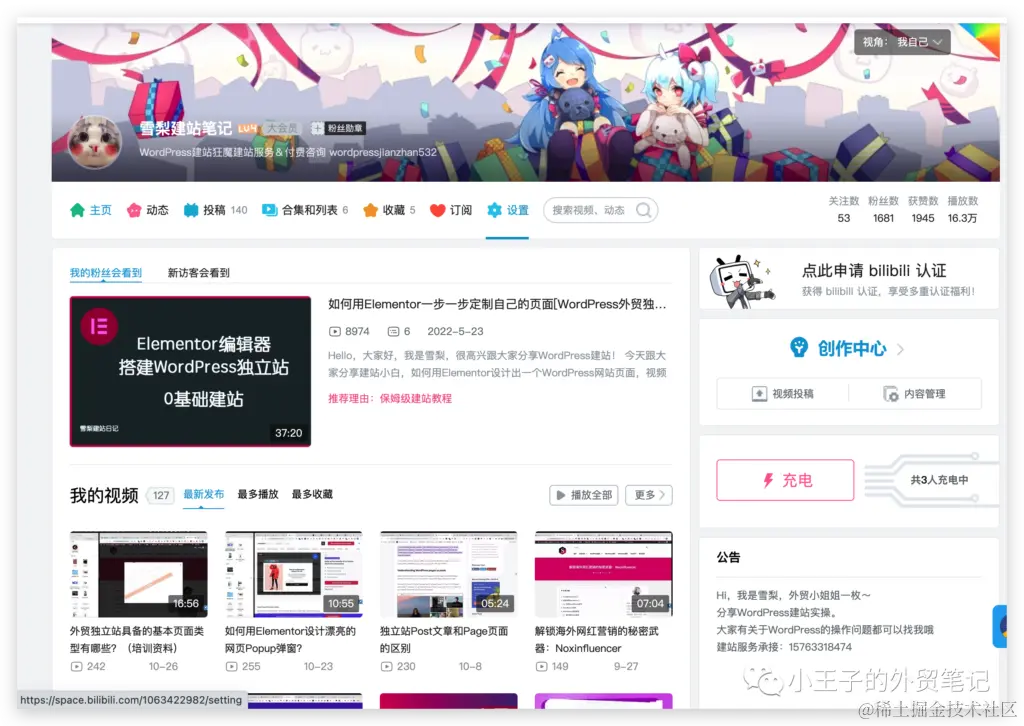
Task: Click the 内容管理 button
Action: pyautogui.click(x=914, y=394)
